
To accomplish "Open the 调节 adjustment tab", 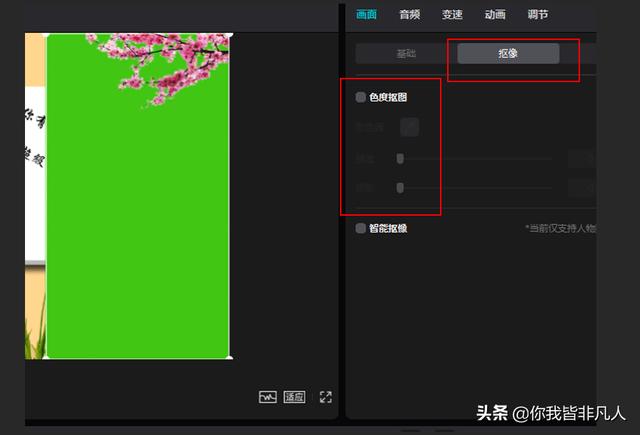I will 538,15.
